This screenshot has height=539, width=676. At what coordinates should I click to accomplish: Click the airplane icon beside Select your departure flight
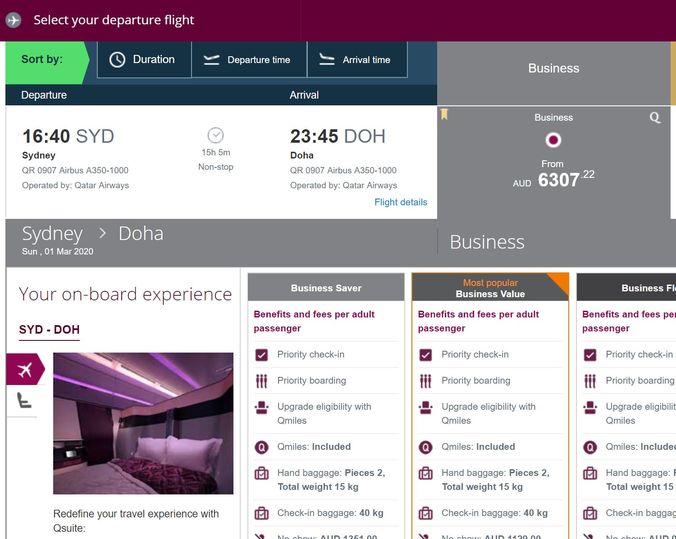(13, 20)
